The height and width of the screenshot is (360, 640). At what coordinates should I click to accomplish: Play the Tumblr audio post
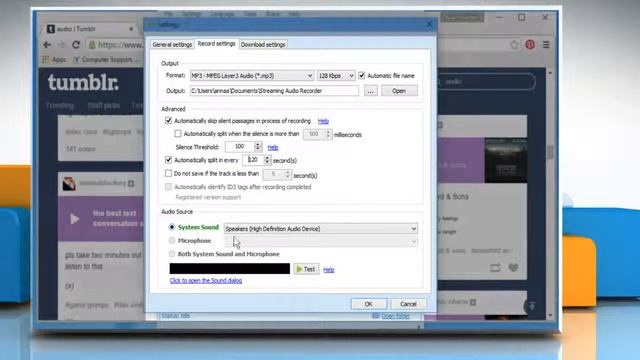[x=74, y=219]
